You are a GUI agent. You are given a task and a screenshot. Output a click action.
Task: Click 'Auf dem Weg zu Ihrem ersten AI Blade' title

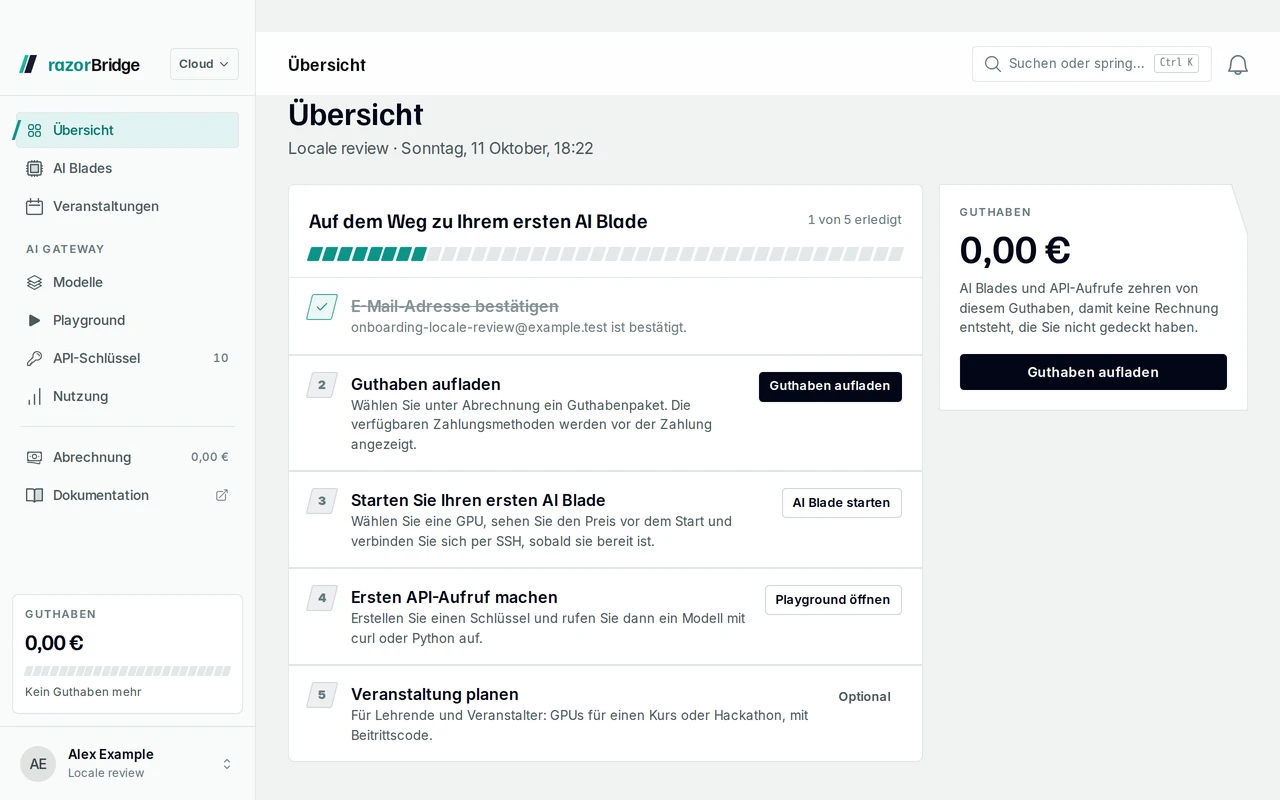coord(478,222)
